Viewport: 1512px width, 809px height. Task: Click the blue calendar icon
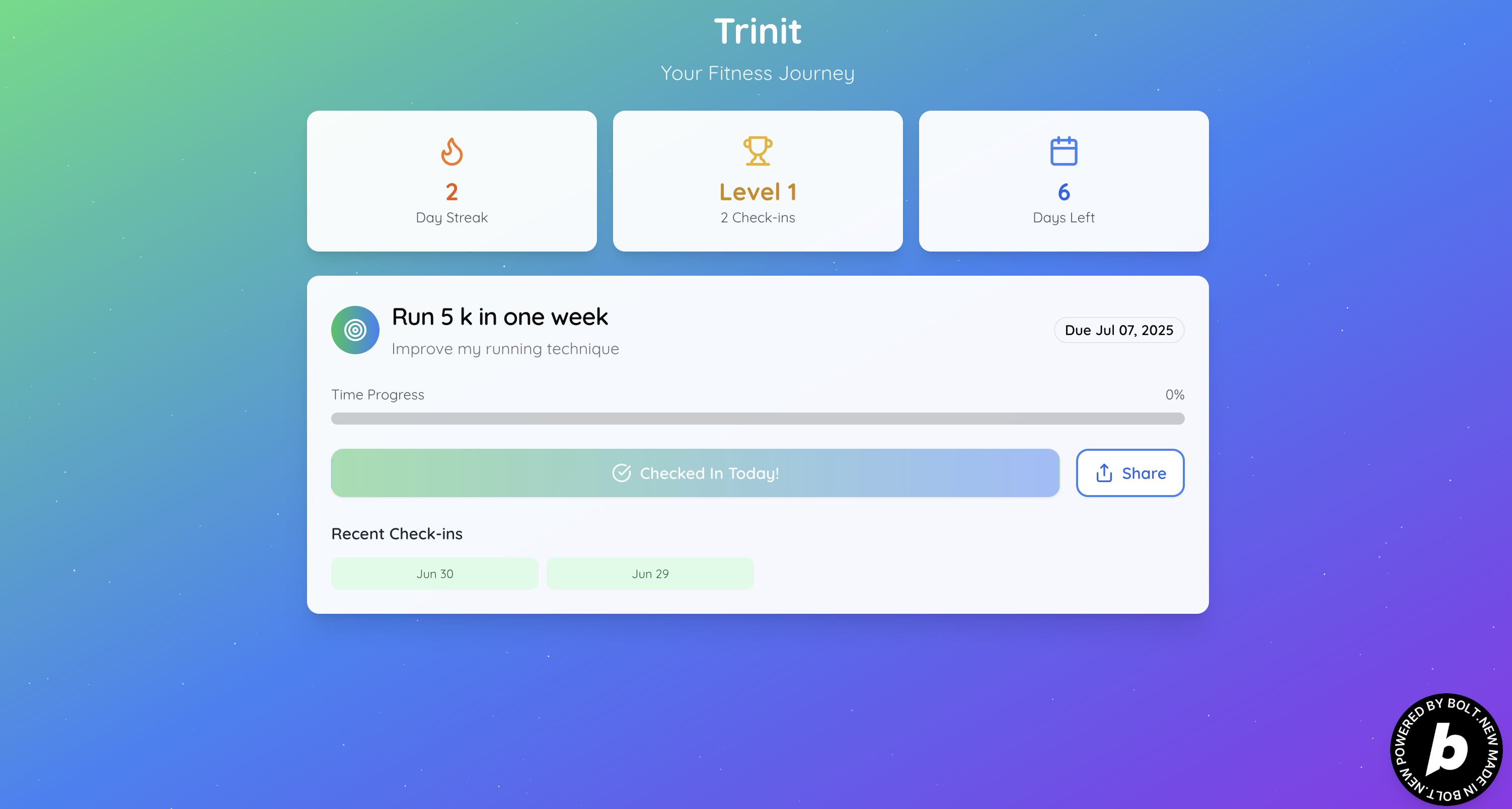click(x=1063, y=151)
